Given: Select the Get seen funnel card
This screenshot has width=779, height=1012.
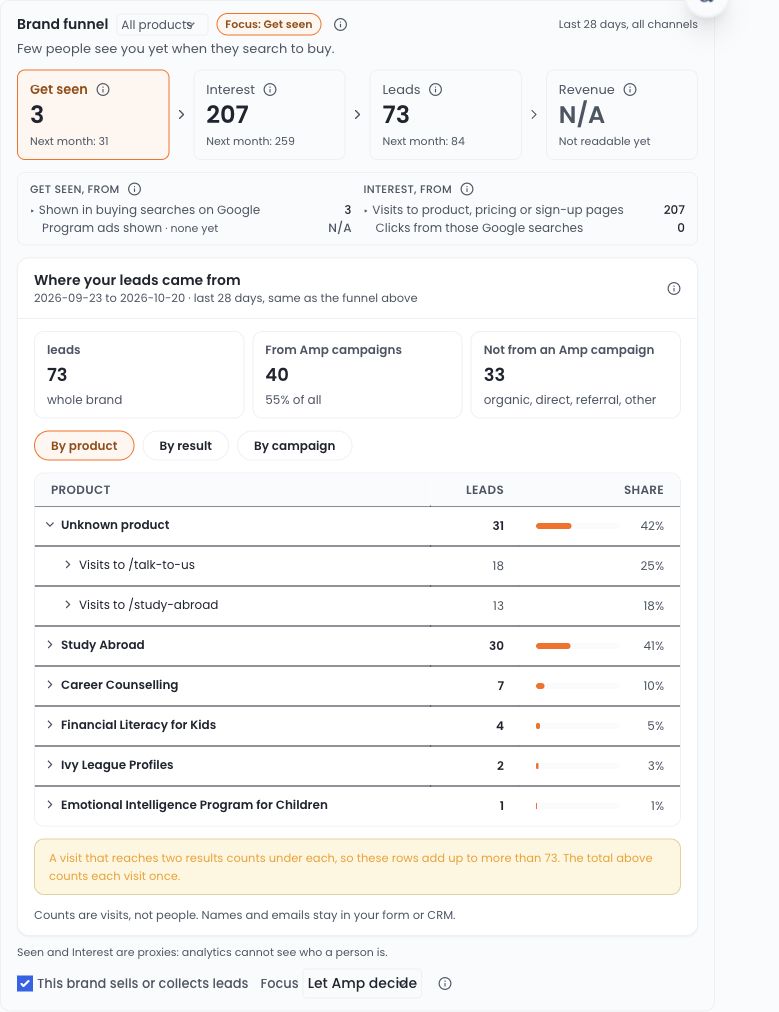Looking at the screenshot, I should point(93,115).
